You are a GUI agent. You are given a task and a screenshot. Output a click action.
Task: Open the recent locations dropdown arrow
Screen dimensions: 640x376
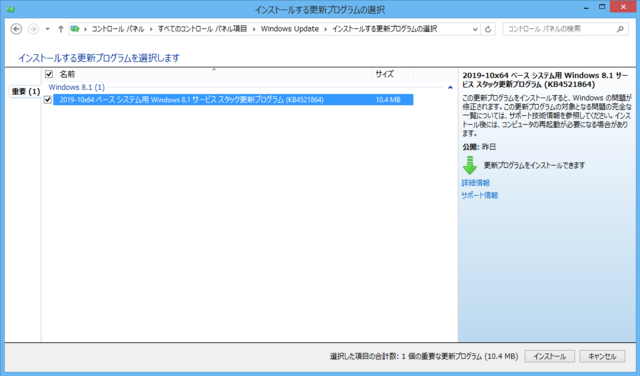pyautogui.click(x=47, y=29)
